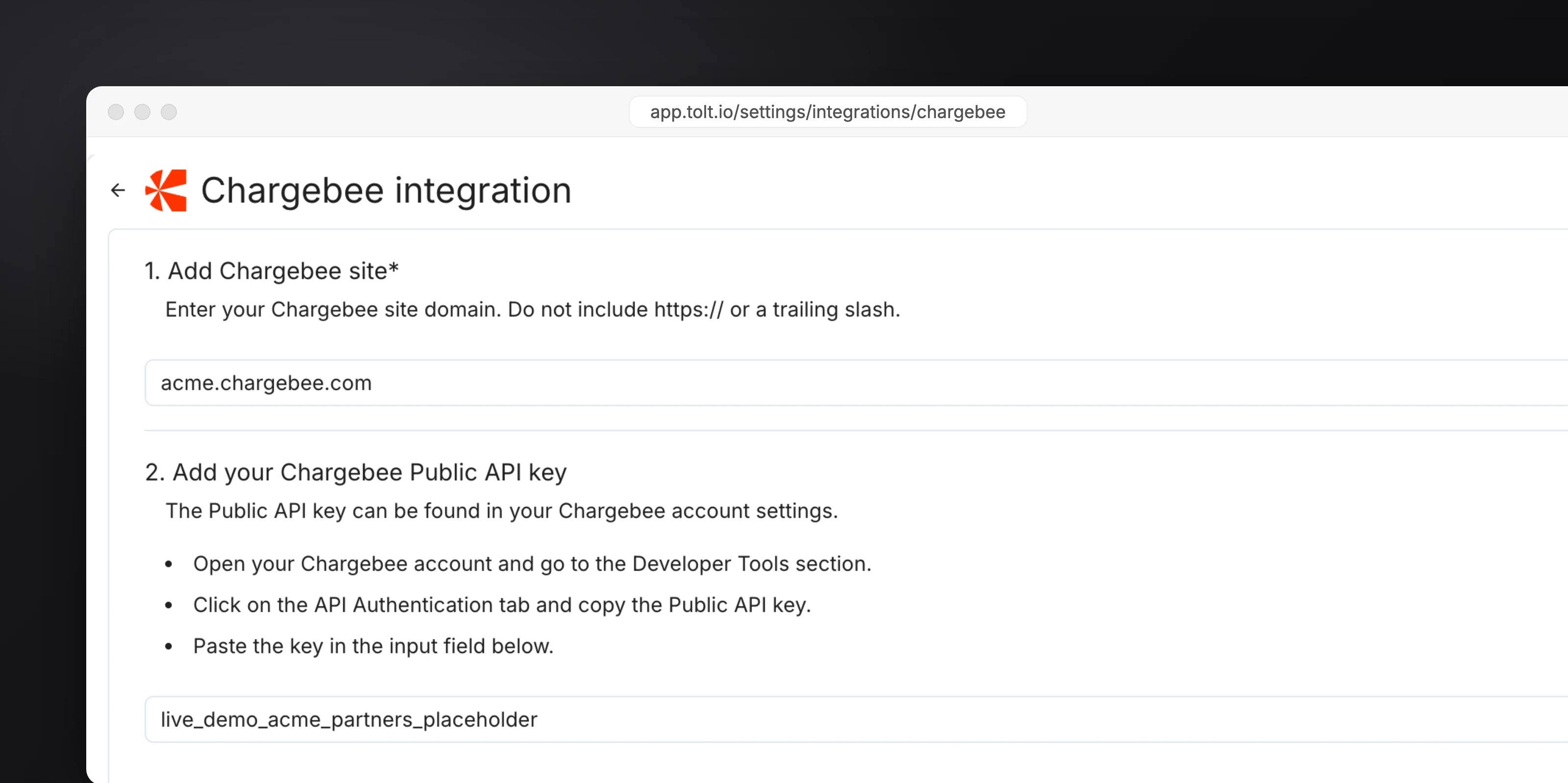Click the 'Enter your Chargebee site domain' instruction text
The width and height of the screenshot is (1568, 783).
(533, 310)
